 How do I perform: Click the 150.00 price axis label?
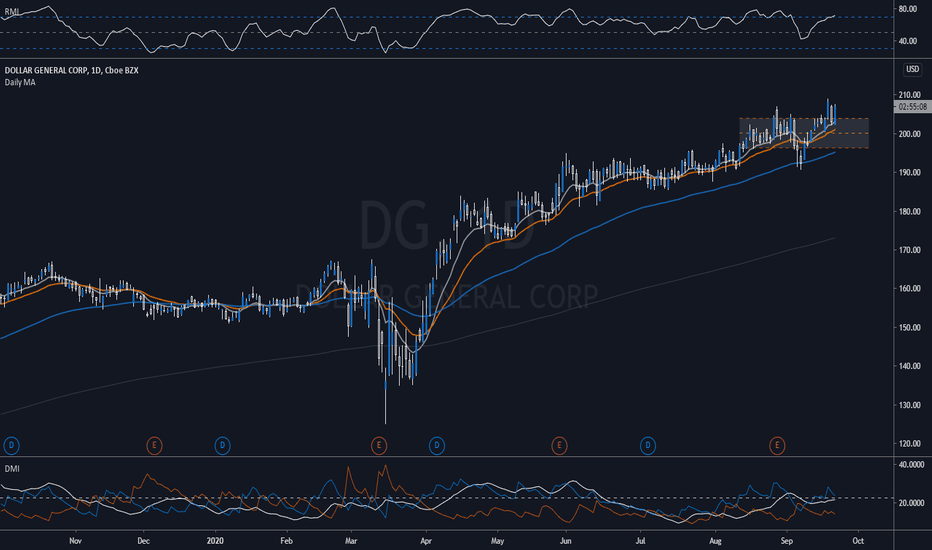909,328
